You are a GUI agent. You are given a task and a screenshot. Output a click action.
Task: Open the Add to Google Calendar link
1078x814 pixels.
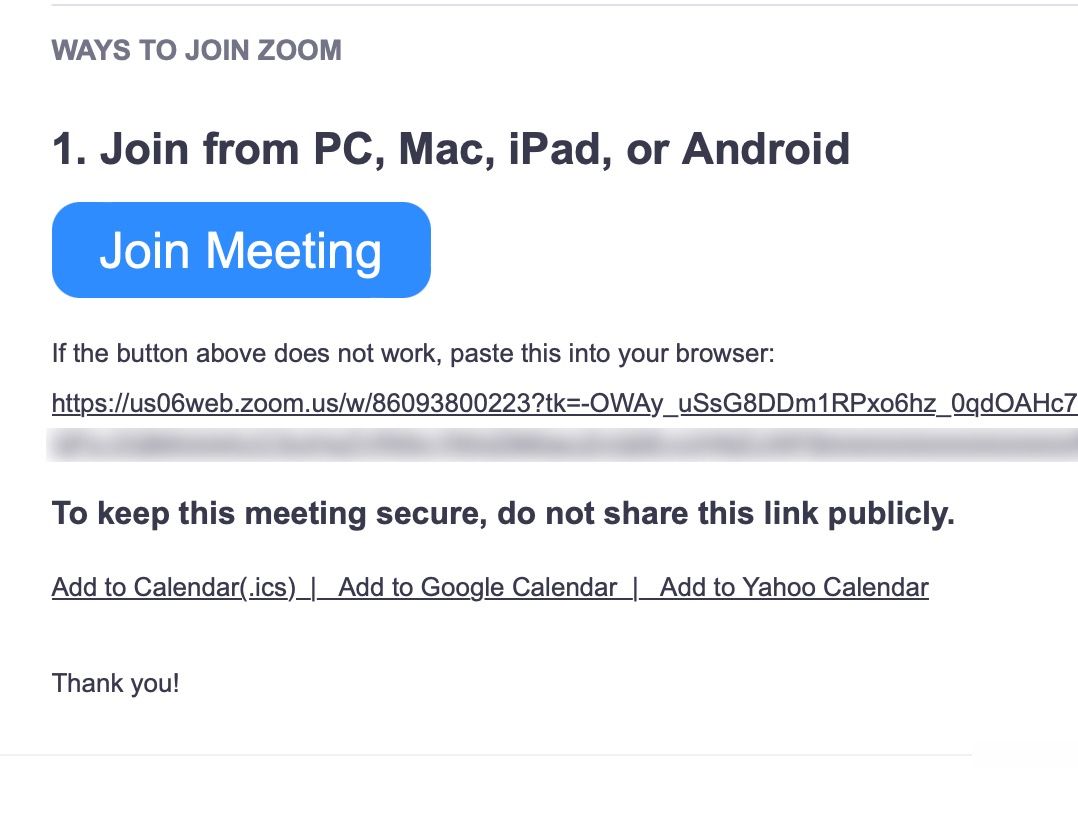click(478, 587)
